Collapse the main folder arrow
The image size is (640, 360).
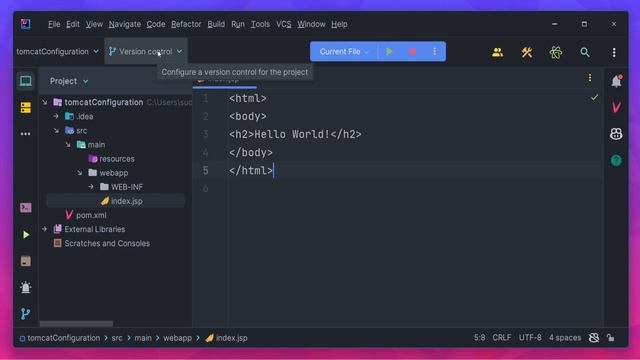68,144
